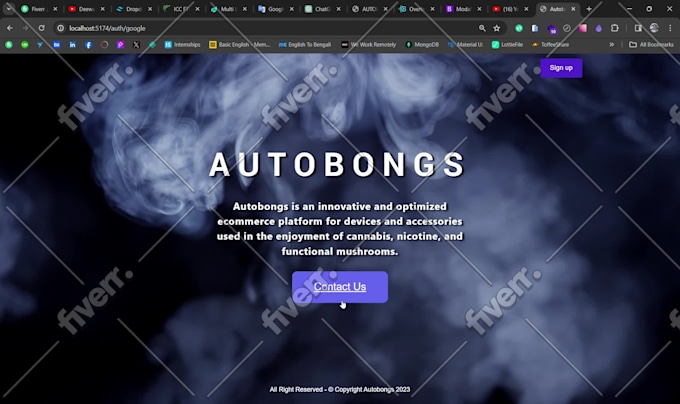Open the X (Twitter) bookmark icon

(136, 45)
